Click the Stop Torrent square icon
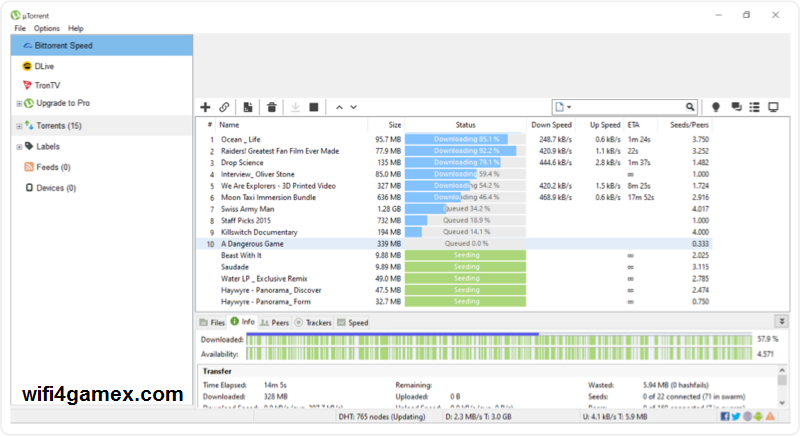800x437 pixels. point(314,107)
